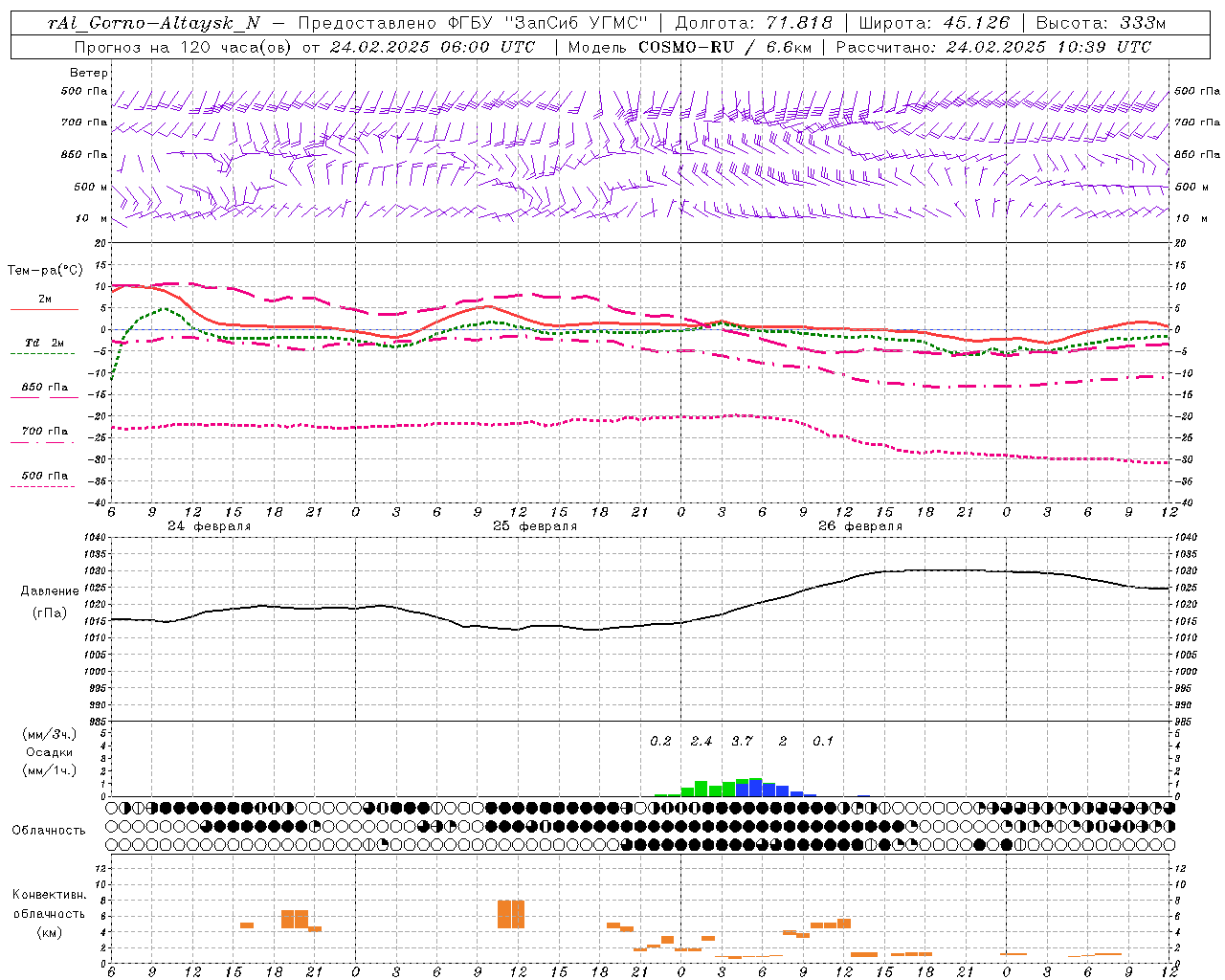Click the (гПа) unit under Давление

50,612
